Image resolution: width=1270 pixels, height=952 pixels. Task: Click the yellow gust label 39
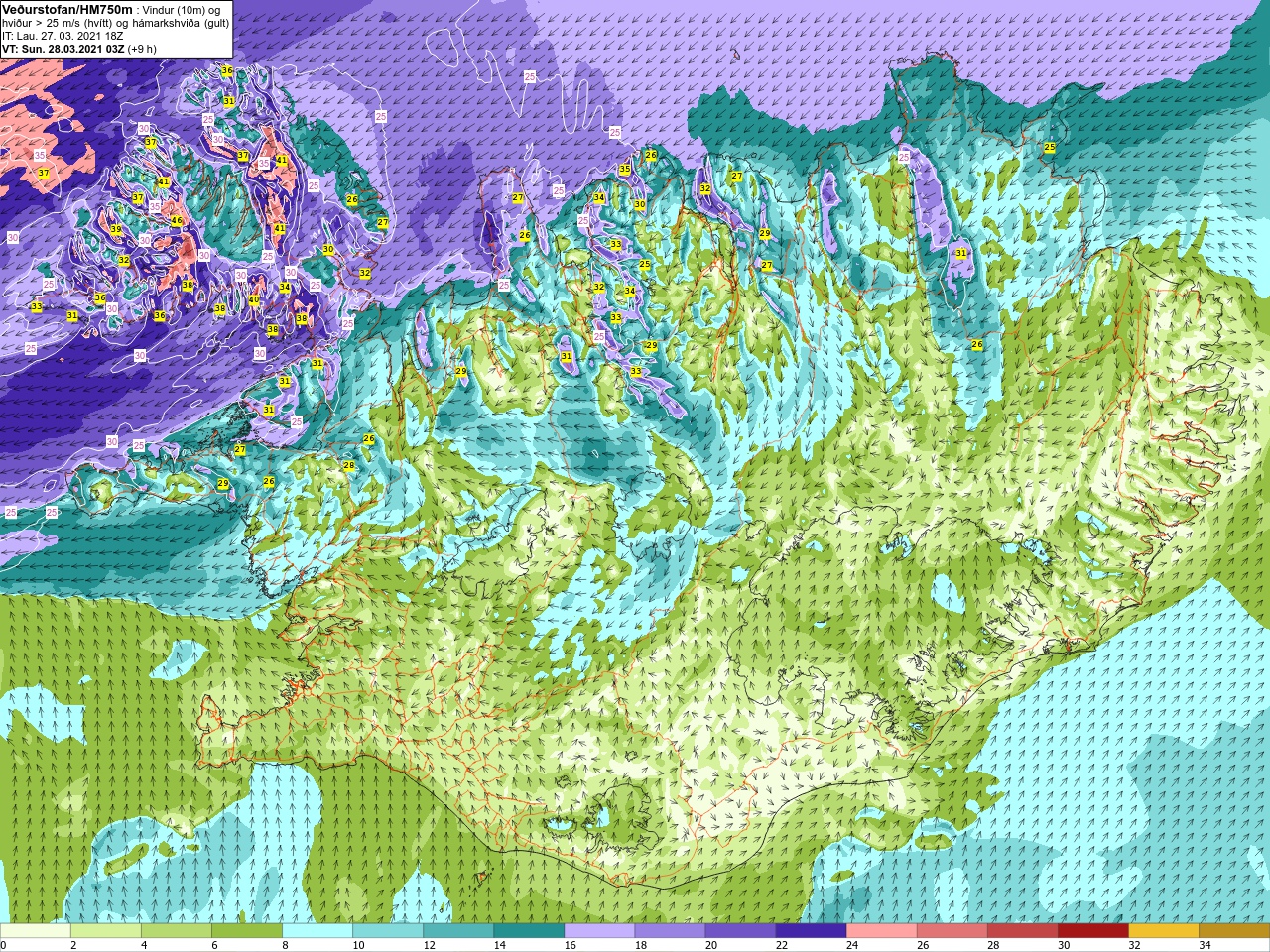click(x=116, y=230)
